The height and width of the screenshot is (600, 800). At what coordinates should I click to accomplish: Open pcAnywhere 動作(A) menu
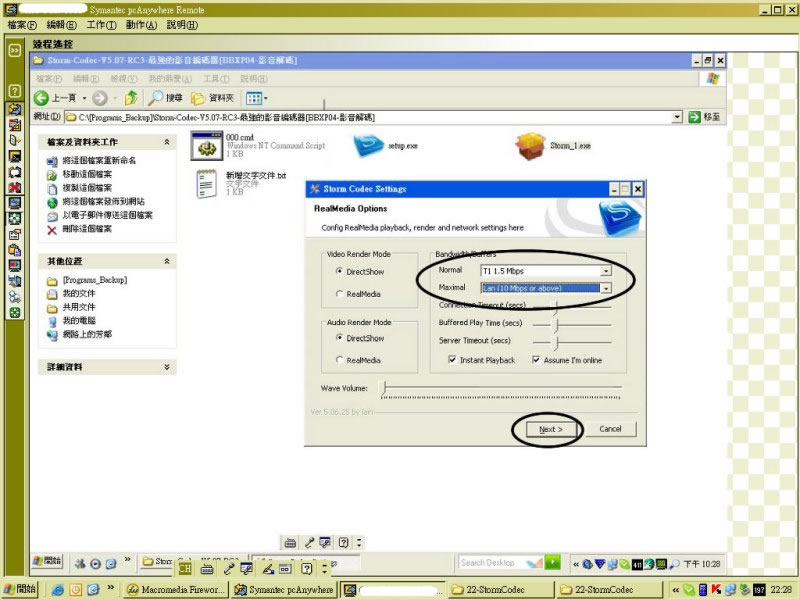click(x=141, y=25)
